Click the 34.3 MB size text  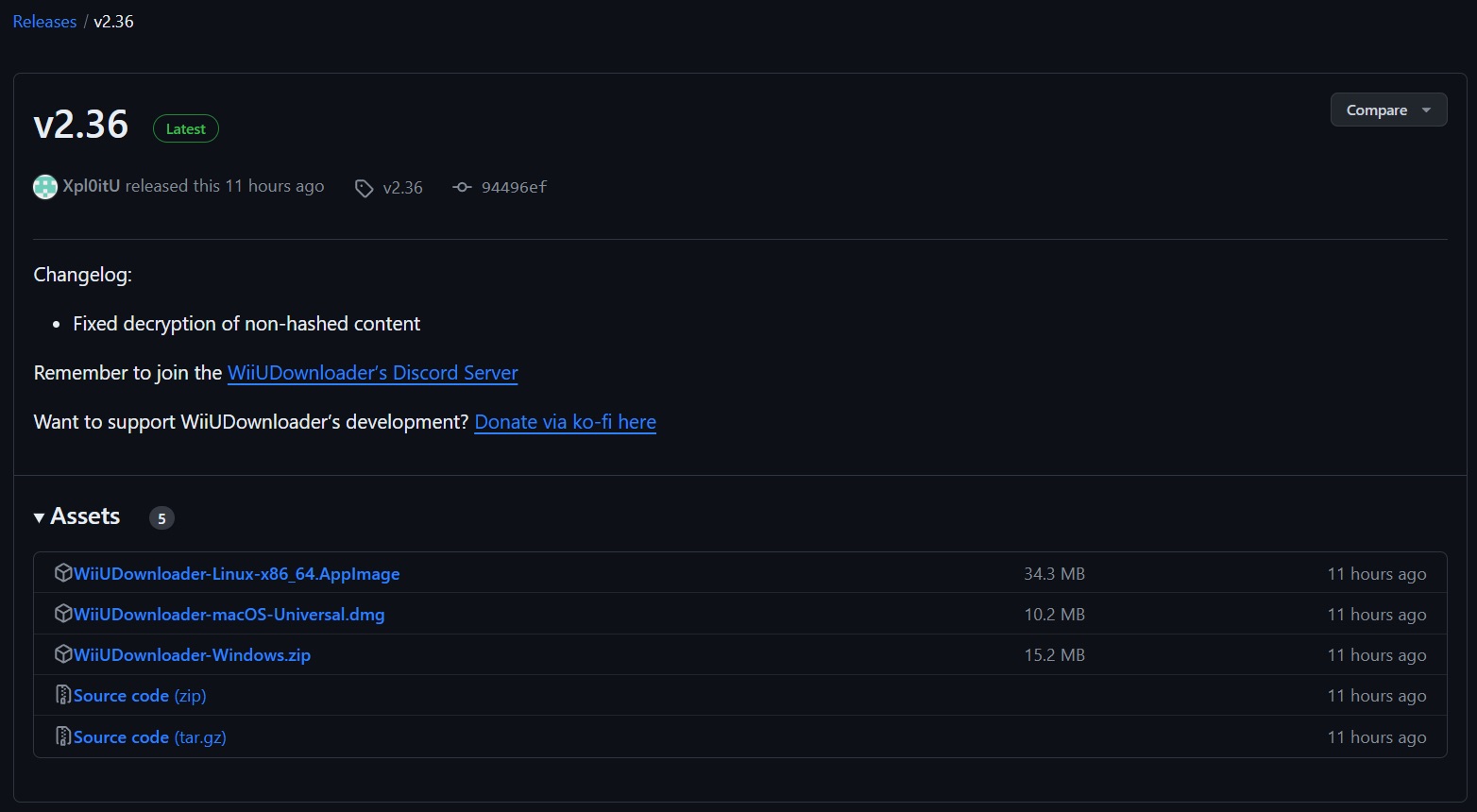click(x=1055, y=574)
